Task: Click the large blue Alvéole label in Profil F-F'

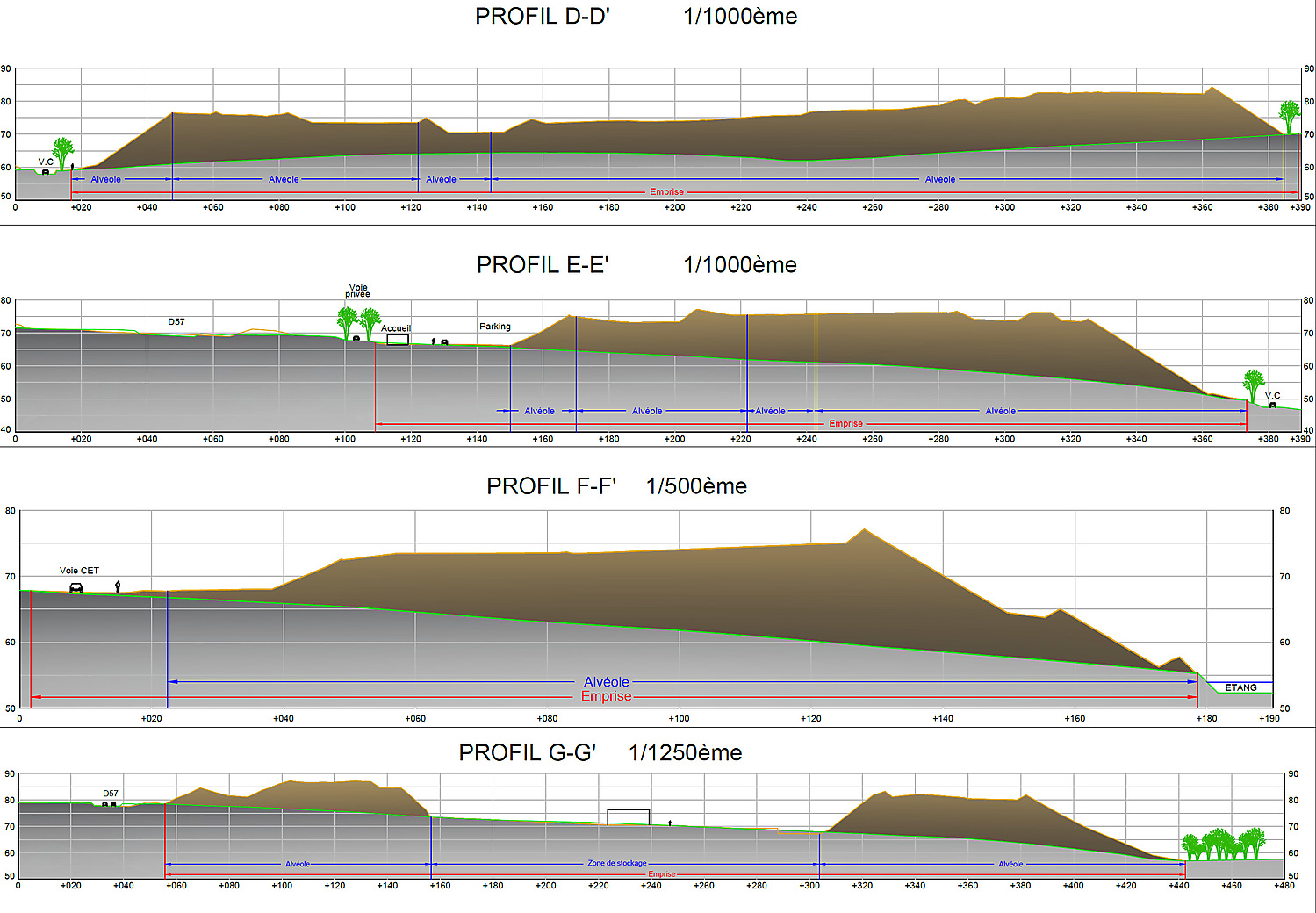Action: (x=606, y=682)
